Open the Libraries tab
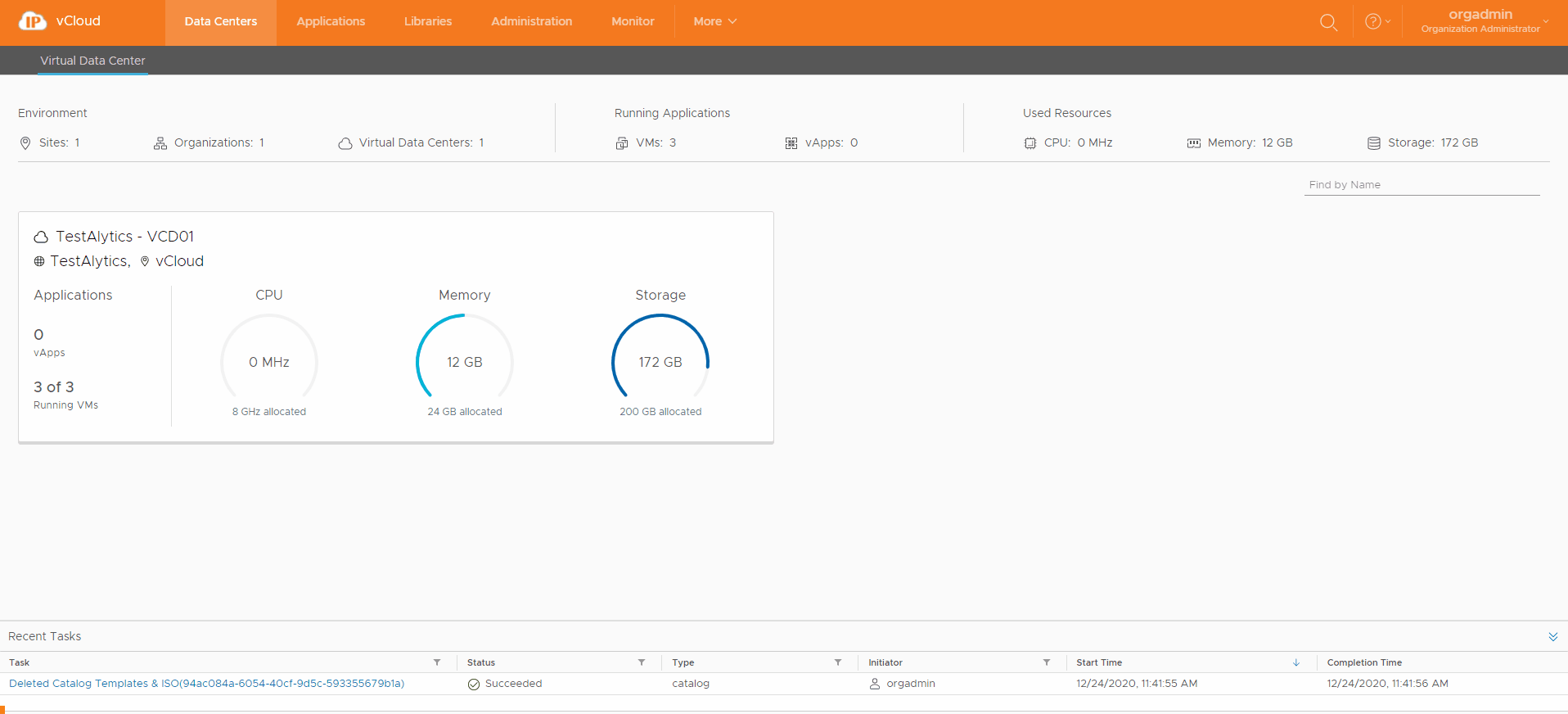Screen dimensions: 1568x714 click(x=427, y=22)
